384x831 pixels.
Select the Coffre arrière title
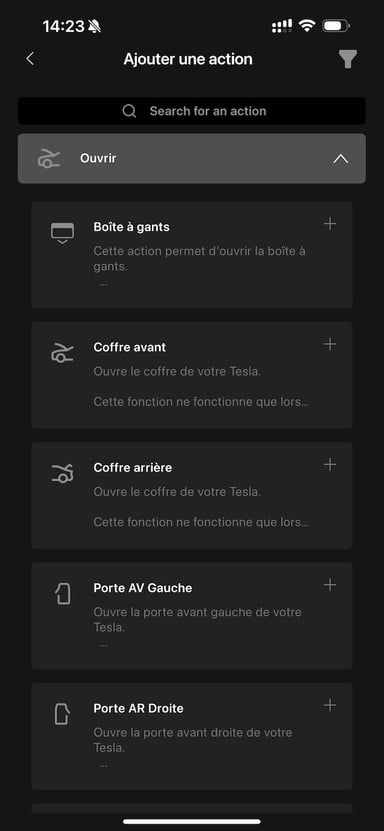133,467
